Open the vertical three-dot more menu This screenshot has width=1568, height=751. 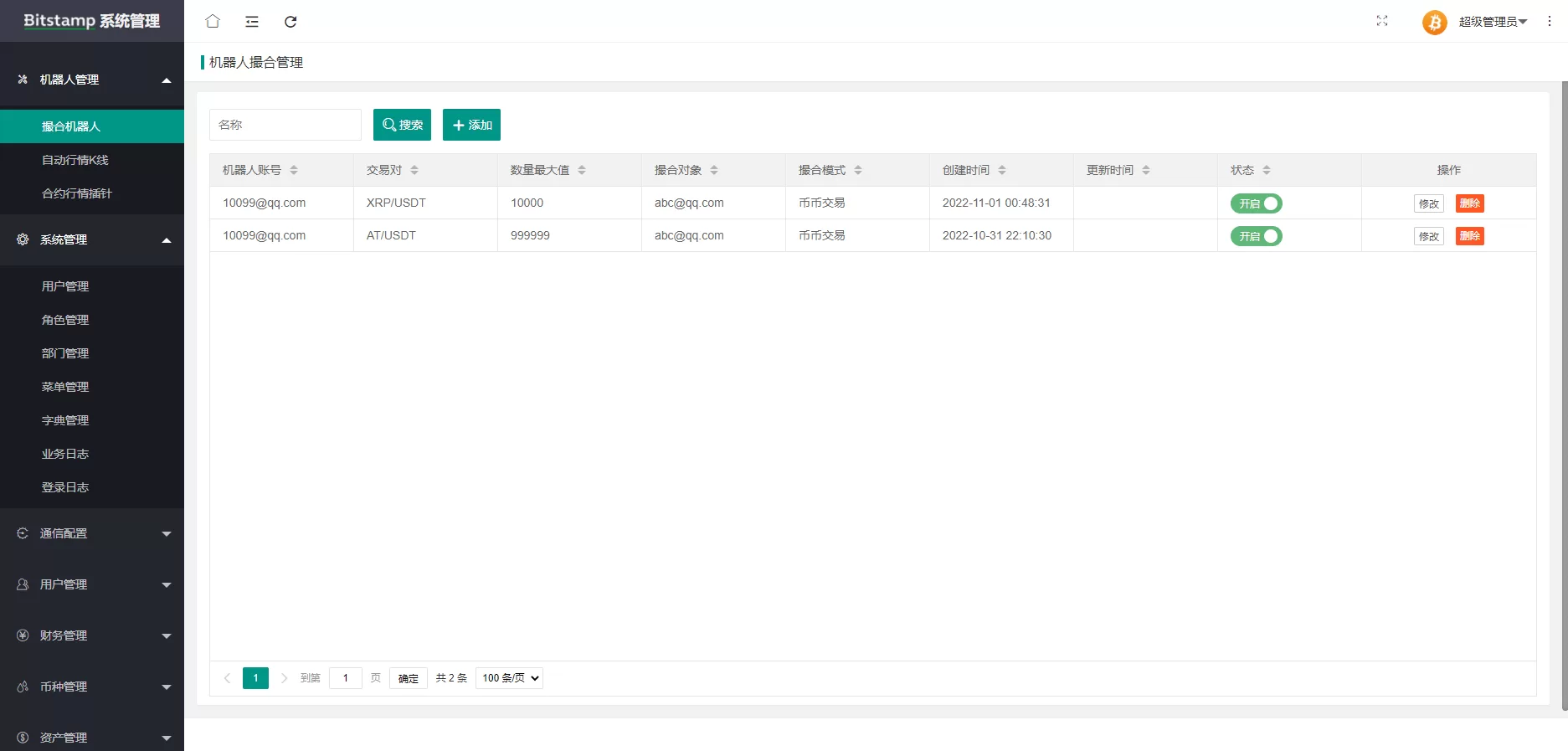tap(1550, 22)
